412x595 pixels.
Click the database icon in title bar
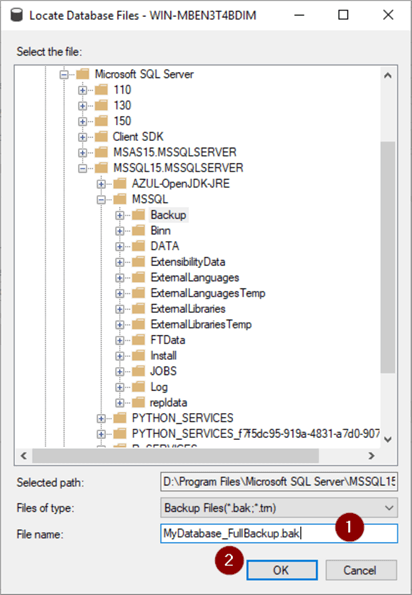coord(16,16)
